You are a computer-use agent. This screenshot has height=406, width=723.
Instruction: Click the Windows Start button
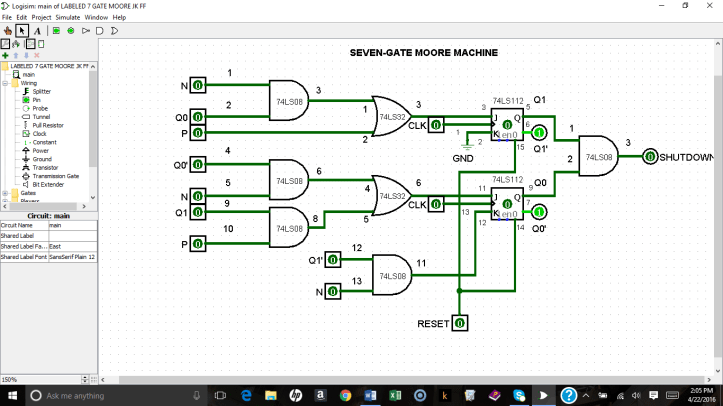11,395
